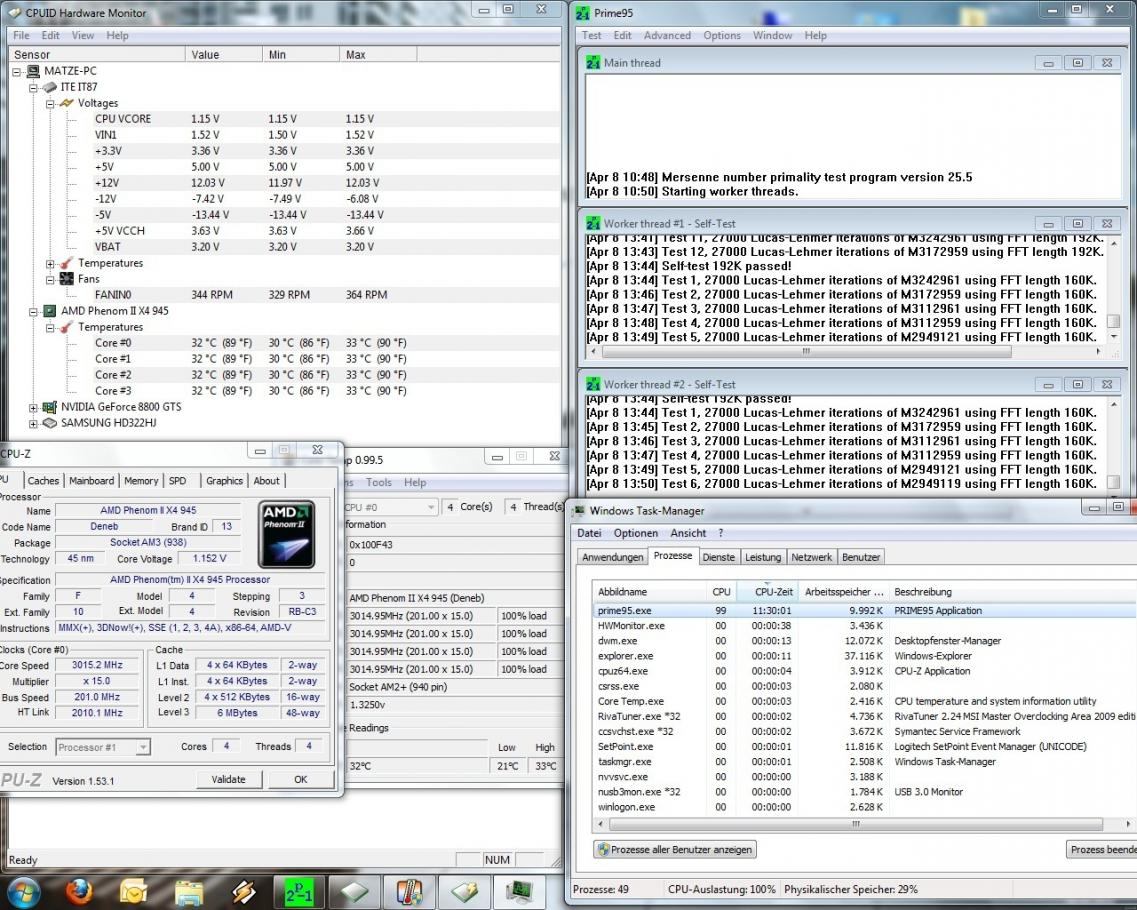
Task: Collapse the ITE IT87 node
Action: (33, 87)
